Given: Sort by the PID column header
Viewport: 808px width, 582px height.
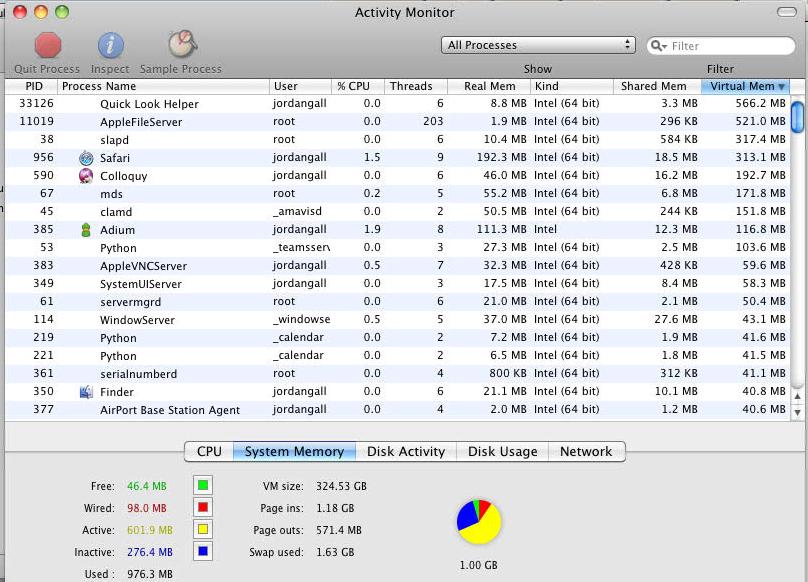Looking at the screenshot, I should [31, 86].
